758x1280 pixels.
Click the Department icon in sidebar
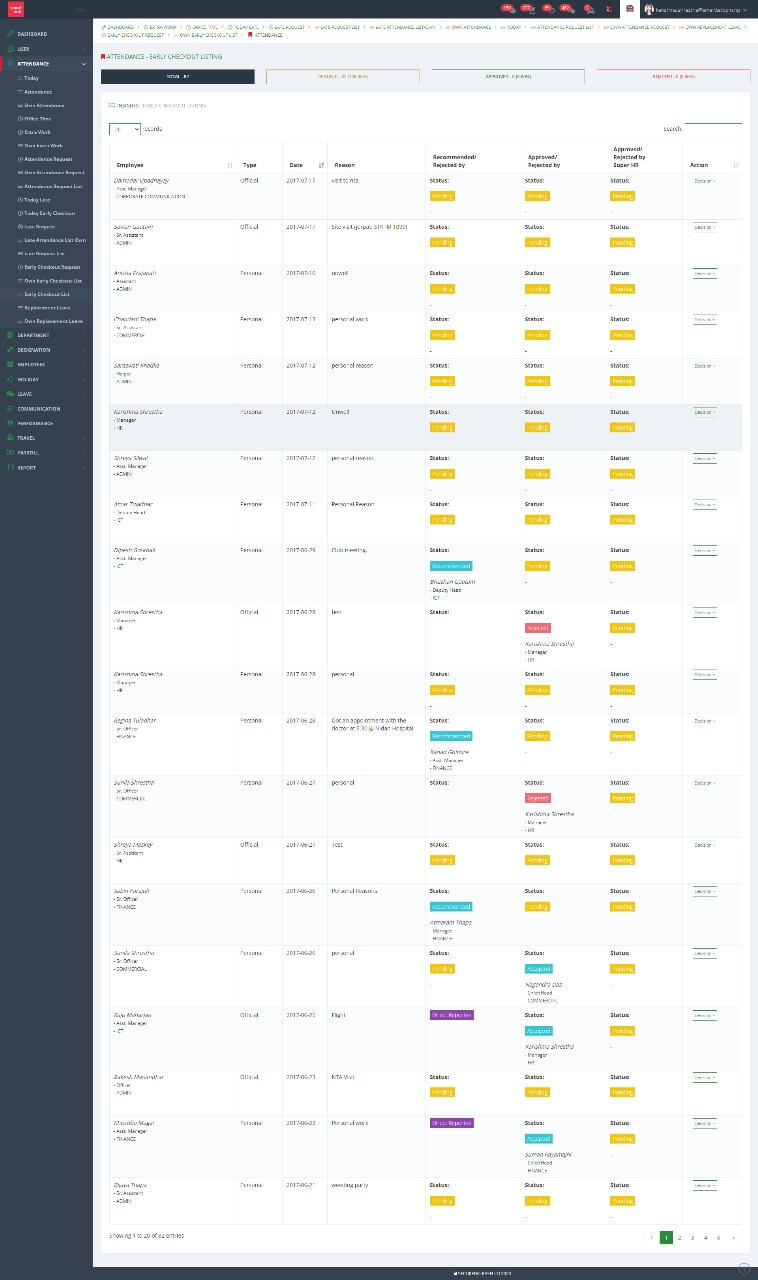pos(10,335)
